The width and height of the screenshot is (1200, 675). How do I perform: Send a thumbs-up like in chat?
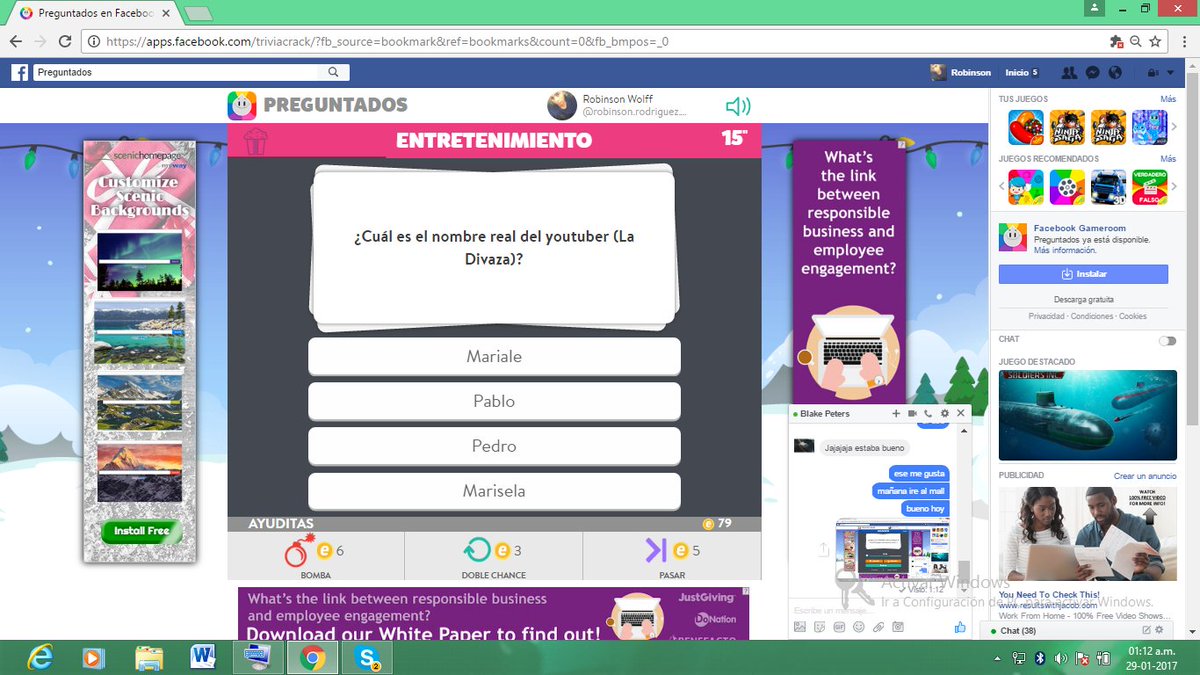960,627
